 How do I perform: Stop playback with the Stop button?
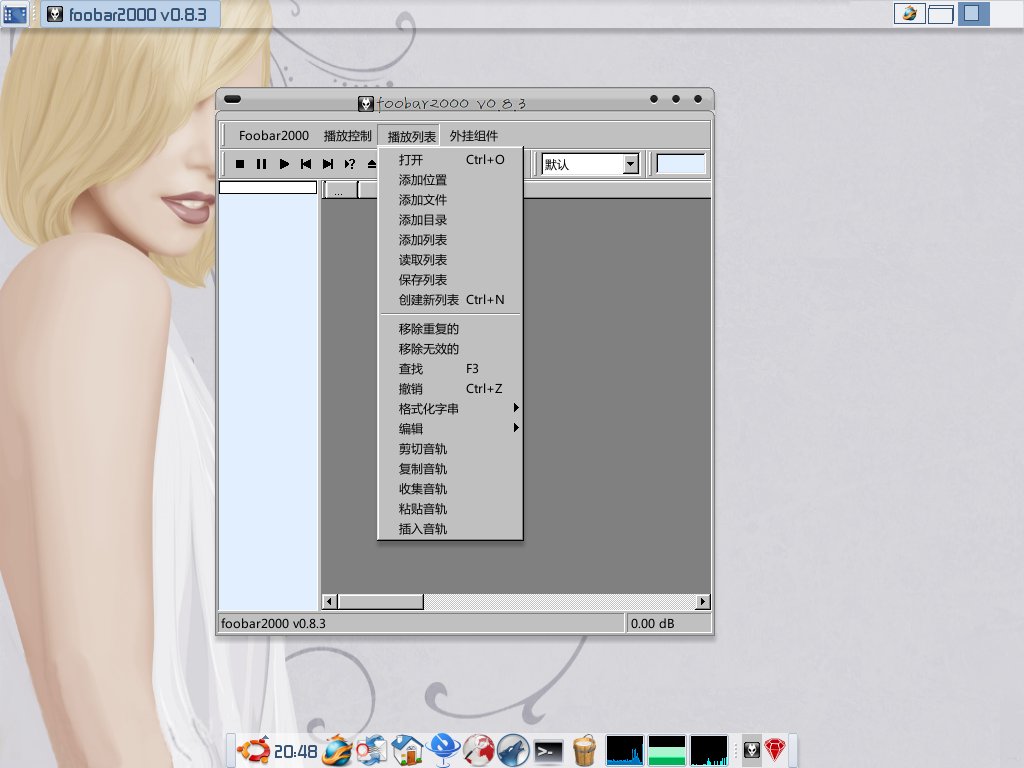point(240,164)
